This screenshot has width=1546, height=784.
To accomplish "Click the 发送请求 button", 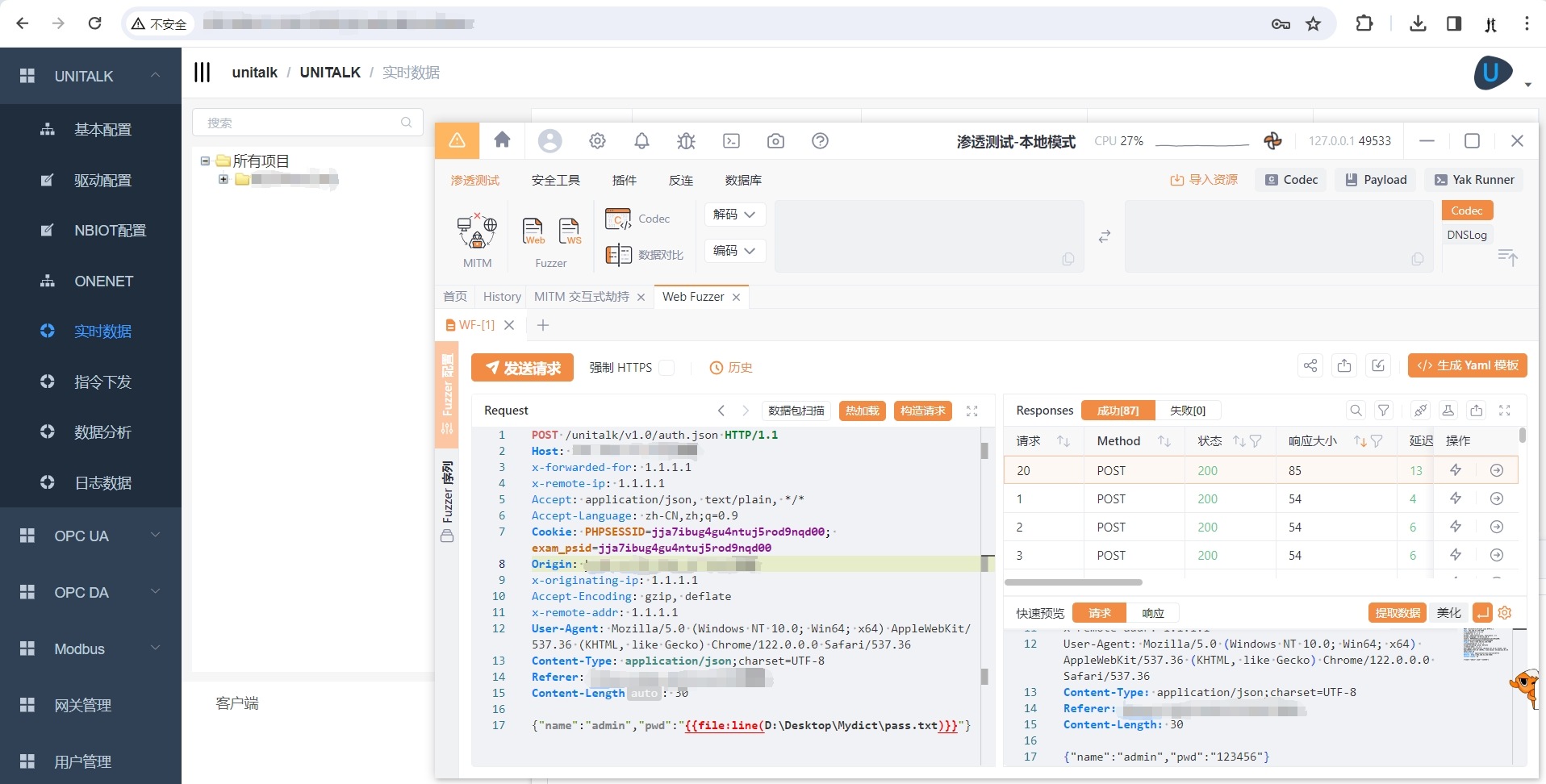I will pos(522,368).
